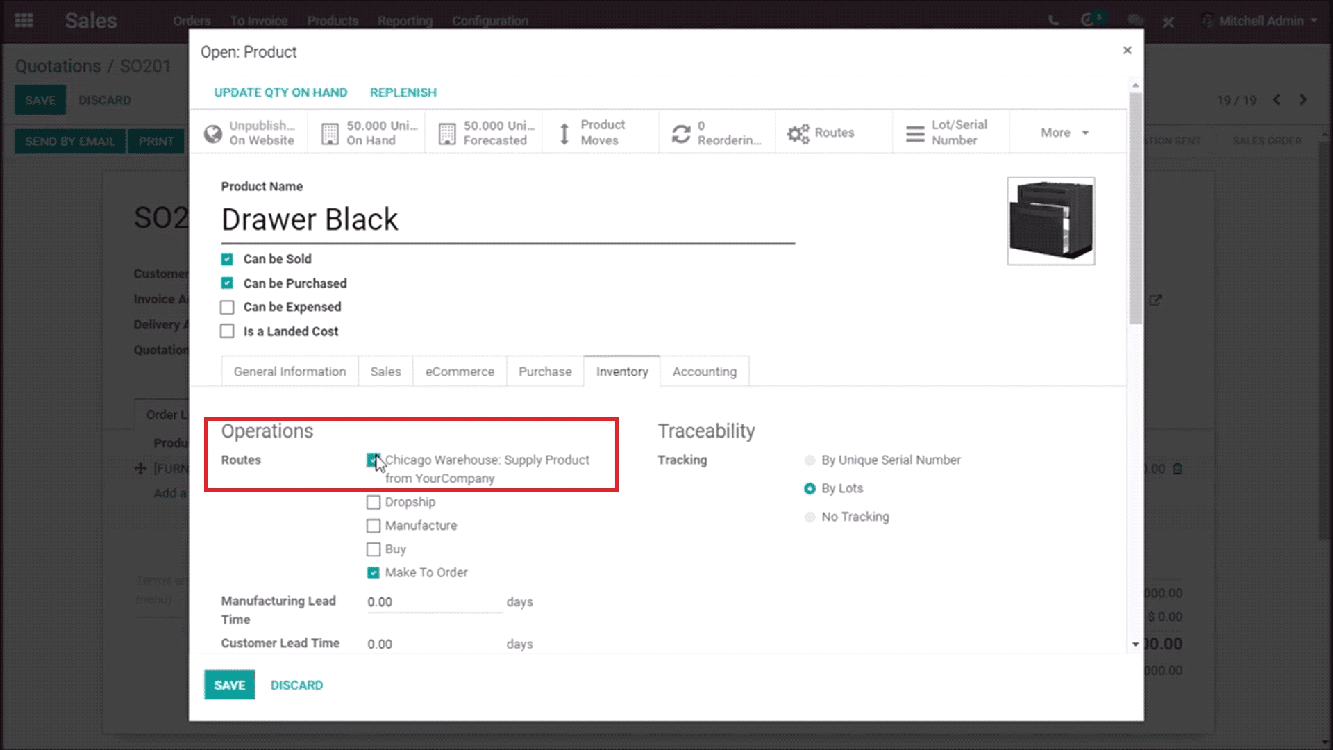
Task: Select By Lots tracking
Action: (x=810, y=489)
